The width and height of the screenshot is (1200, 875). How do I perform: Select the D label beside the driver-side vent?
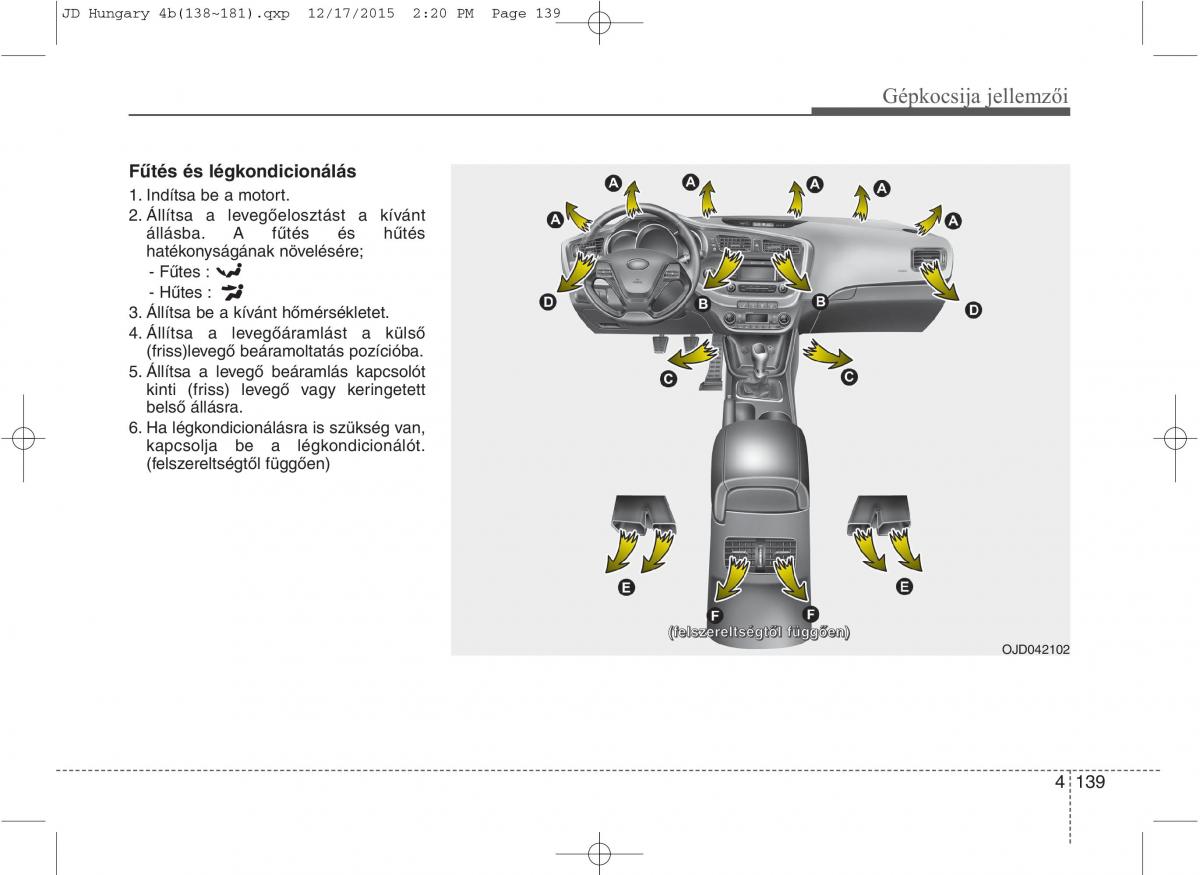click(x=548, y=302)
